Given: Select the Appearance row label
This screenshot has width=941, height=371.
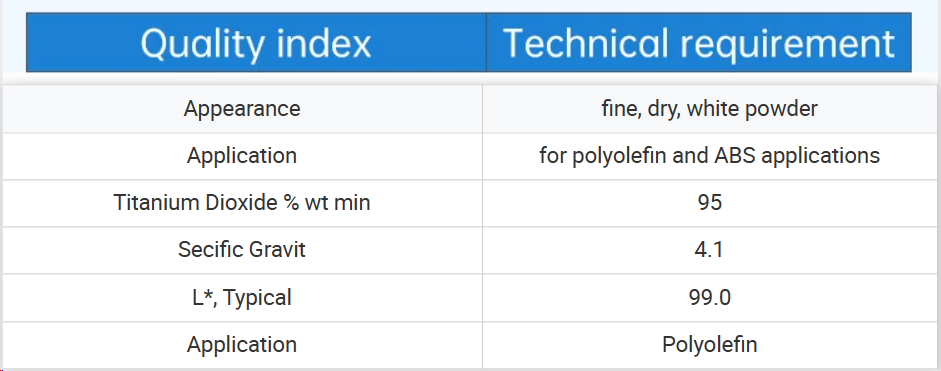Looking at the screenshot, I should coord(242,109).
